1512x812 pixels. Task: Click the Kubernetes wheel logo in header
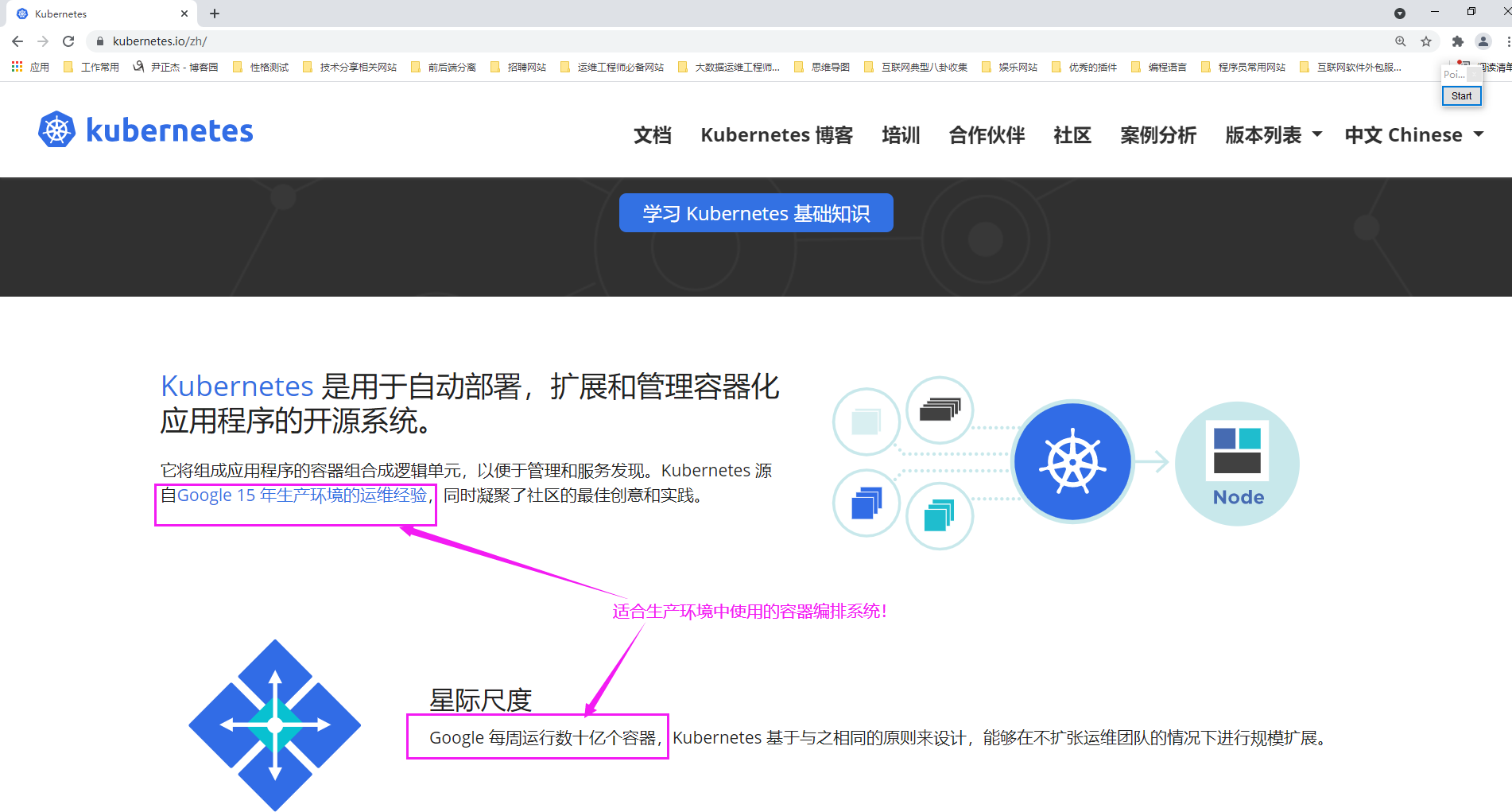click(x=57, y=130)
